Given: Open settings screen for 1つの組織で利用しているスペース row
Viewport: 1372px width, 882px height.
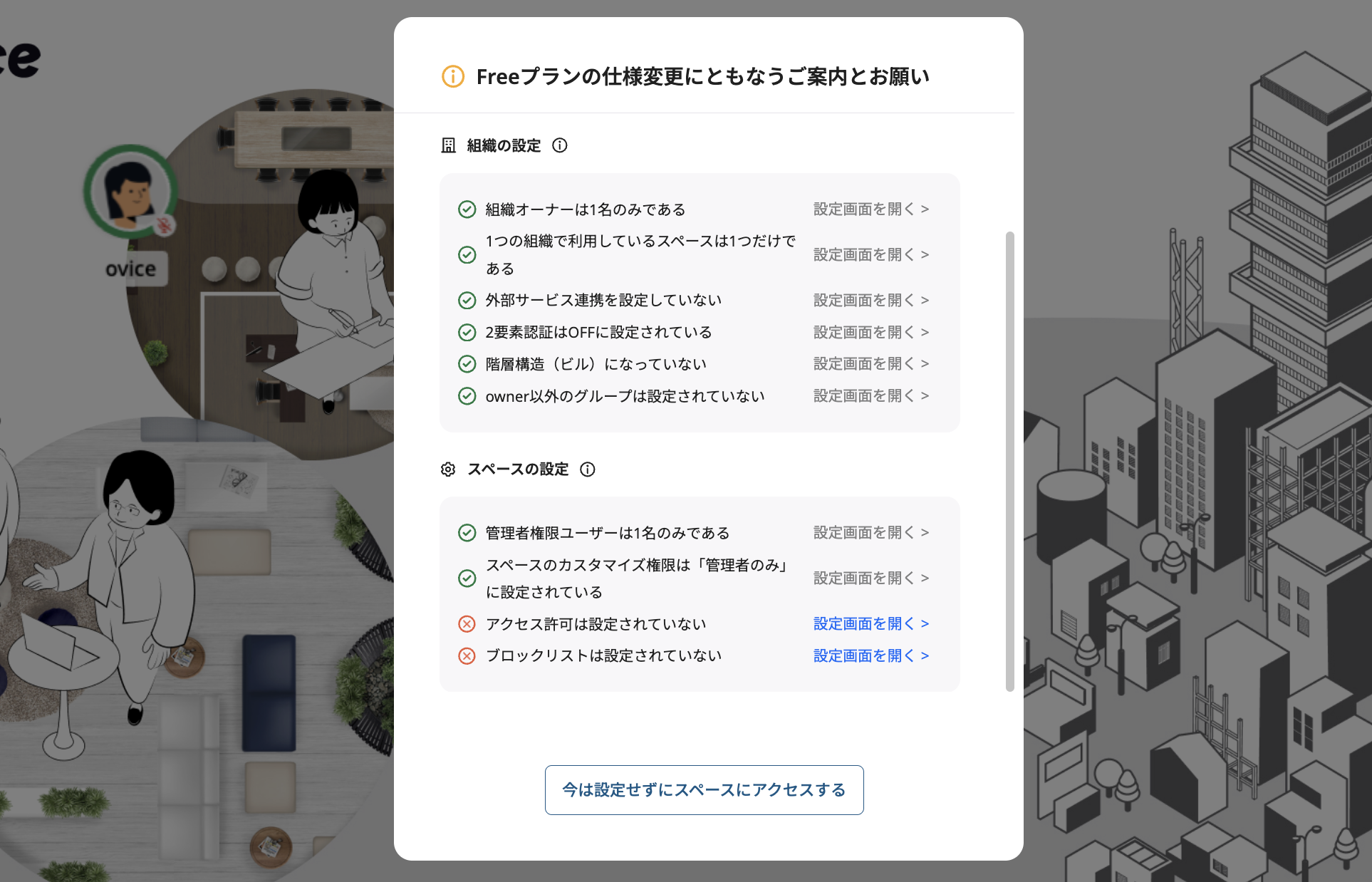Looking at the screenshot, I should [871, 254].
